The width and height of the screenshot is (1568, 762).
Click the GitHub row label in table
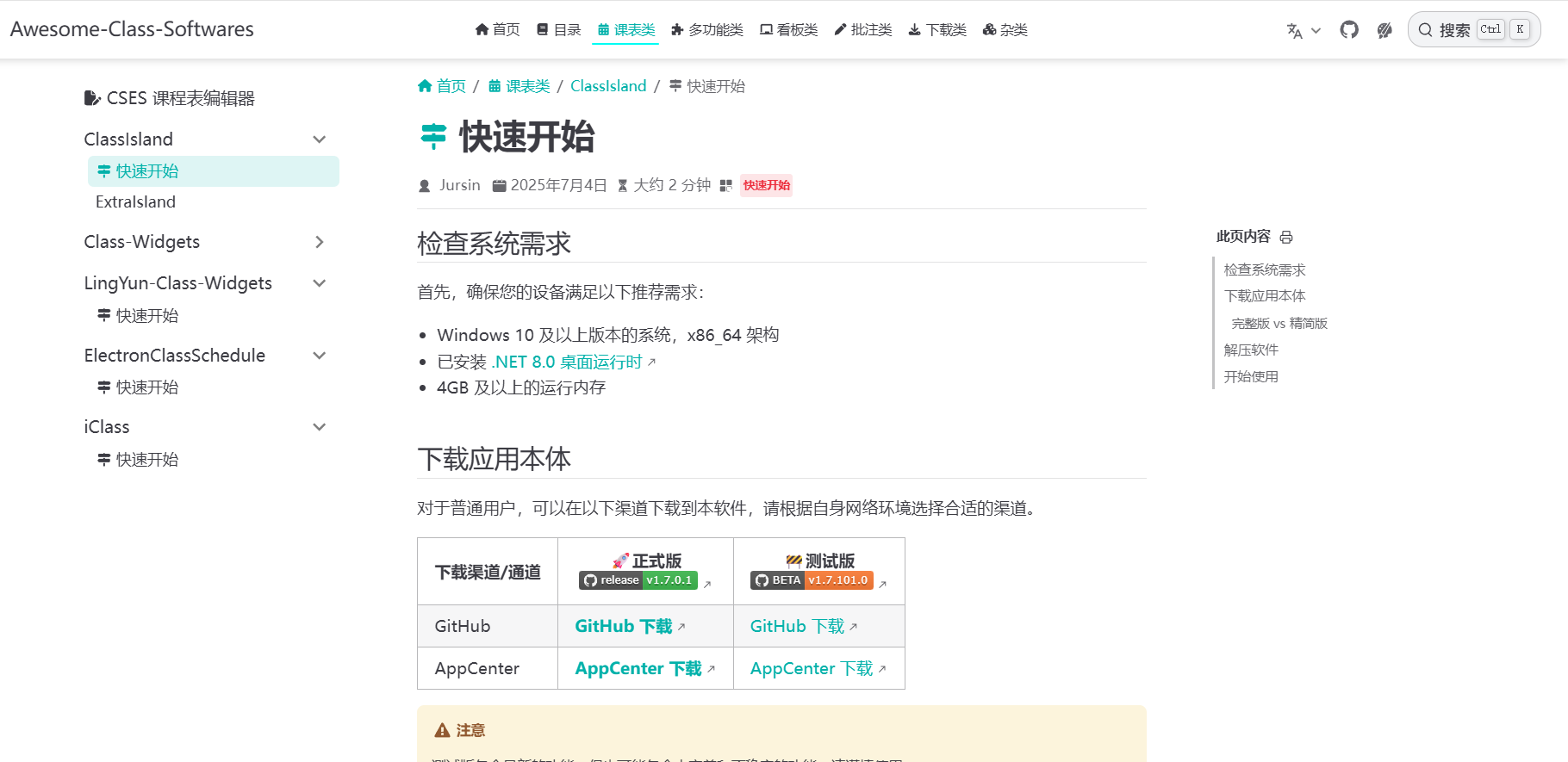click(x=463, y=626)
